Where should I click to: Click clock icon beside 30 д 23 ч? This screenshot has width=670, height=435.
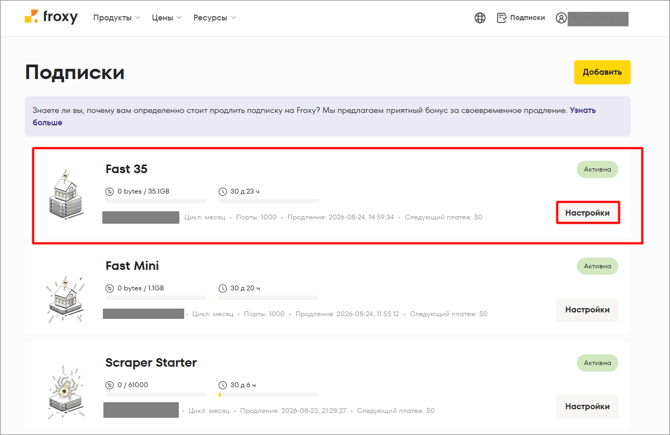pos(223,191)
